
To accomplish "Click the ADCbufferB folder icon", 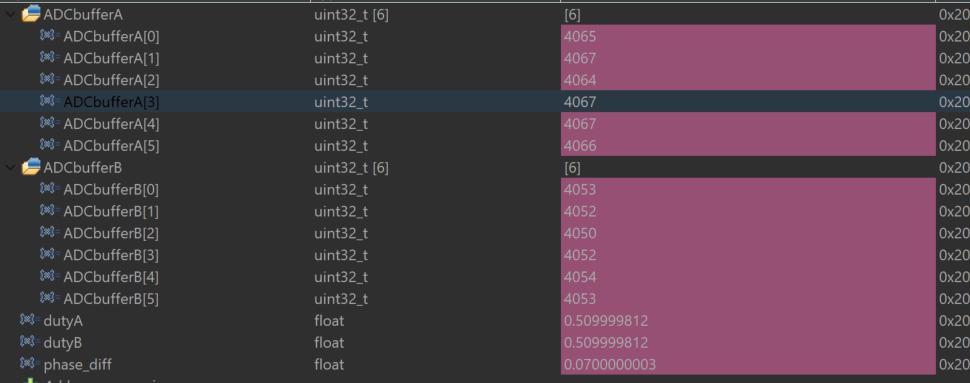I will (31, 167).
